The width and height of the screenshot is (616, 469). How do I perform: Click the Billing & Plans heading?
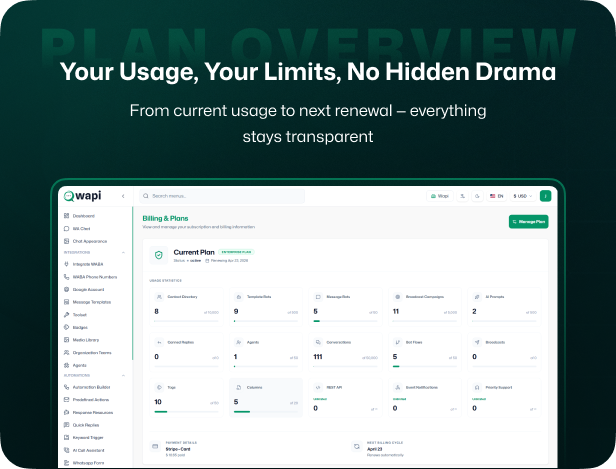point(165,218)
